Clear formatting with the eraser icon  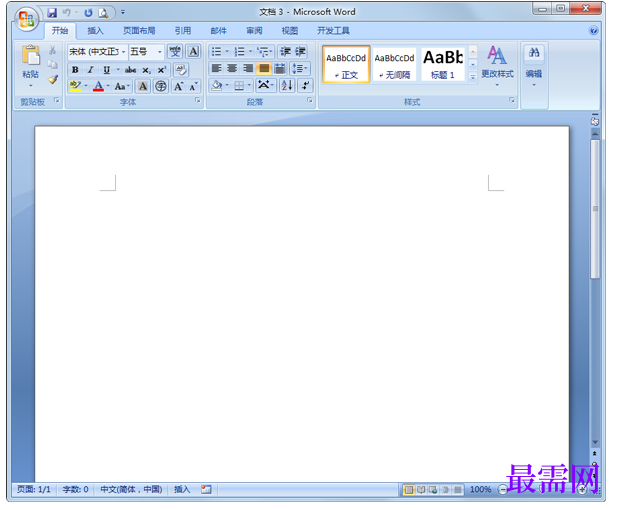click(181, 70)
